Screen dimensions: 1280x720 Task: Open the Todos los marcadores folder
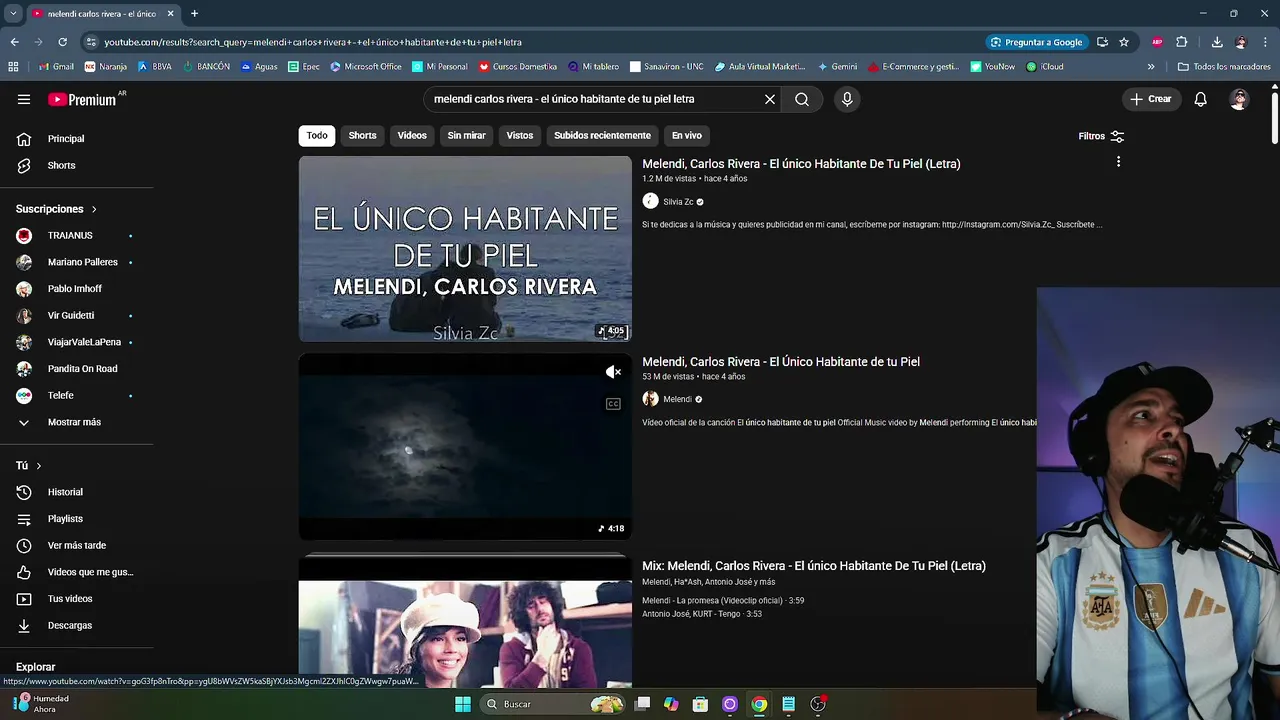(1224, 67)
